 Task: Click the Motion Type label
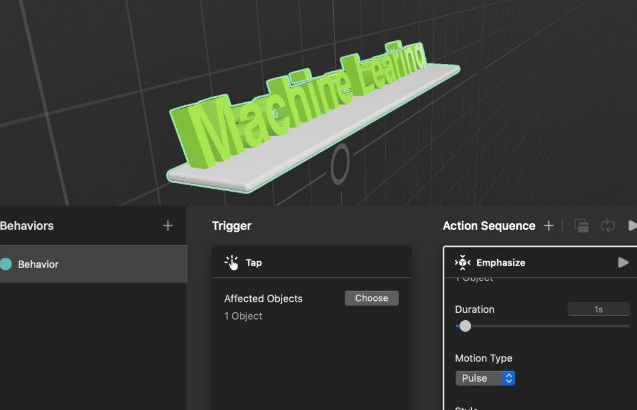click(x=483, y=358)
